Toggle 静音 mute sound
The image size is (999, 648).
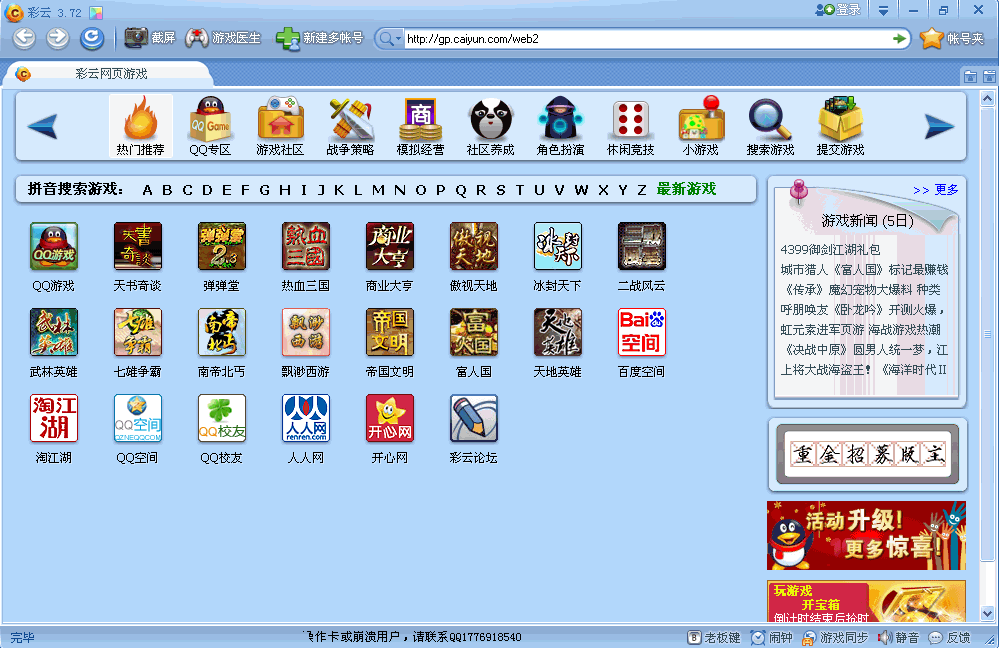[x=898, y=637]
